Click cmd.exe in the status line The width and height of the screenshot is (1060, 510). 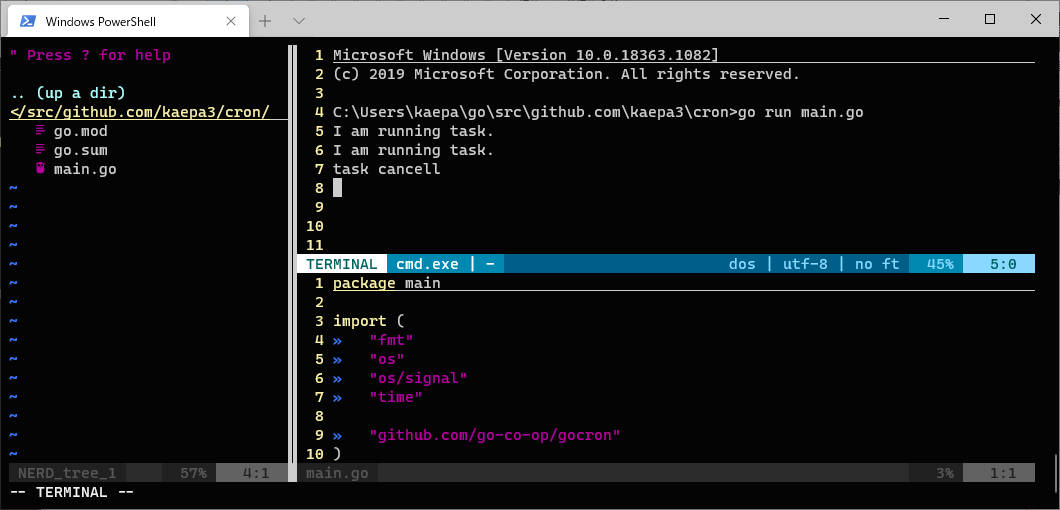pyautogui.click(x=427, y=264)
